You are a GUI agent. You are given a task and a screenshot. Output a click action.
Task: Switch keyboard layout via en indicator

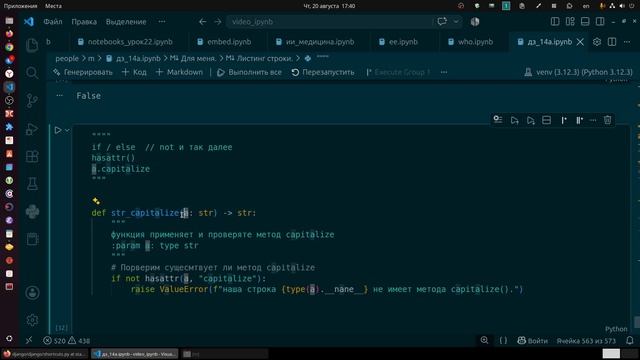[586, 6]
